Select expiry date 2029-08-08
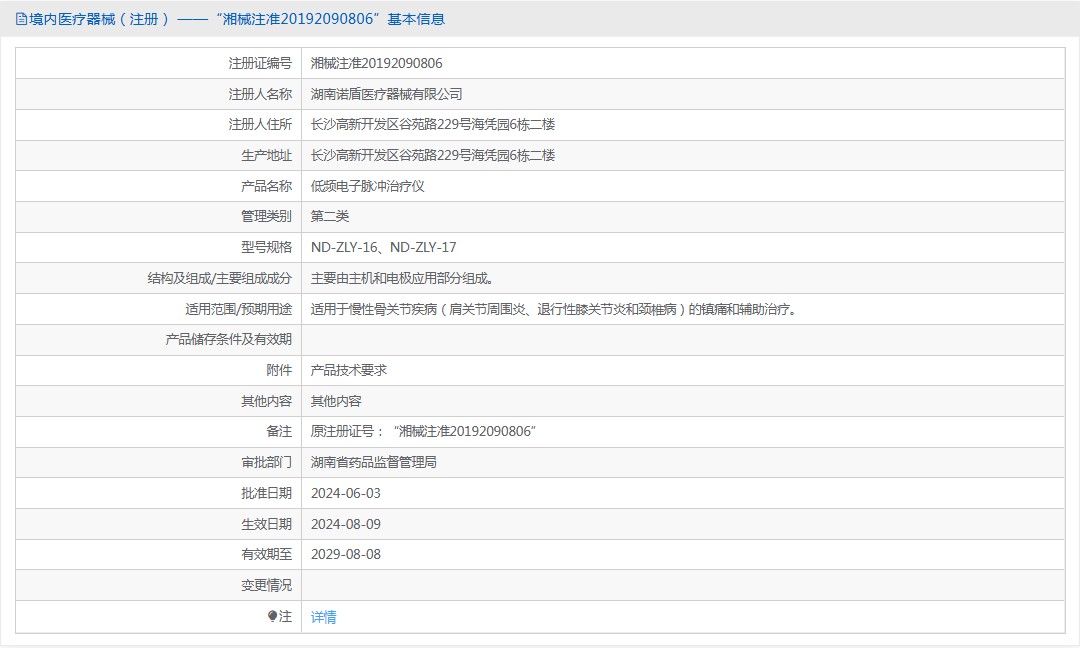1080x648 pixels. coord(346,554)
